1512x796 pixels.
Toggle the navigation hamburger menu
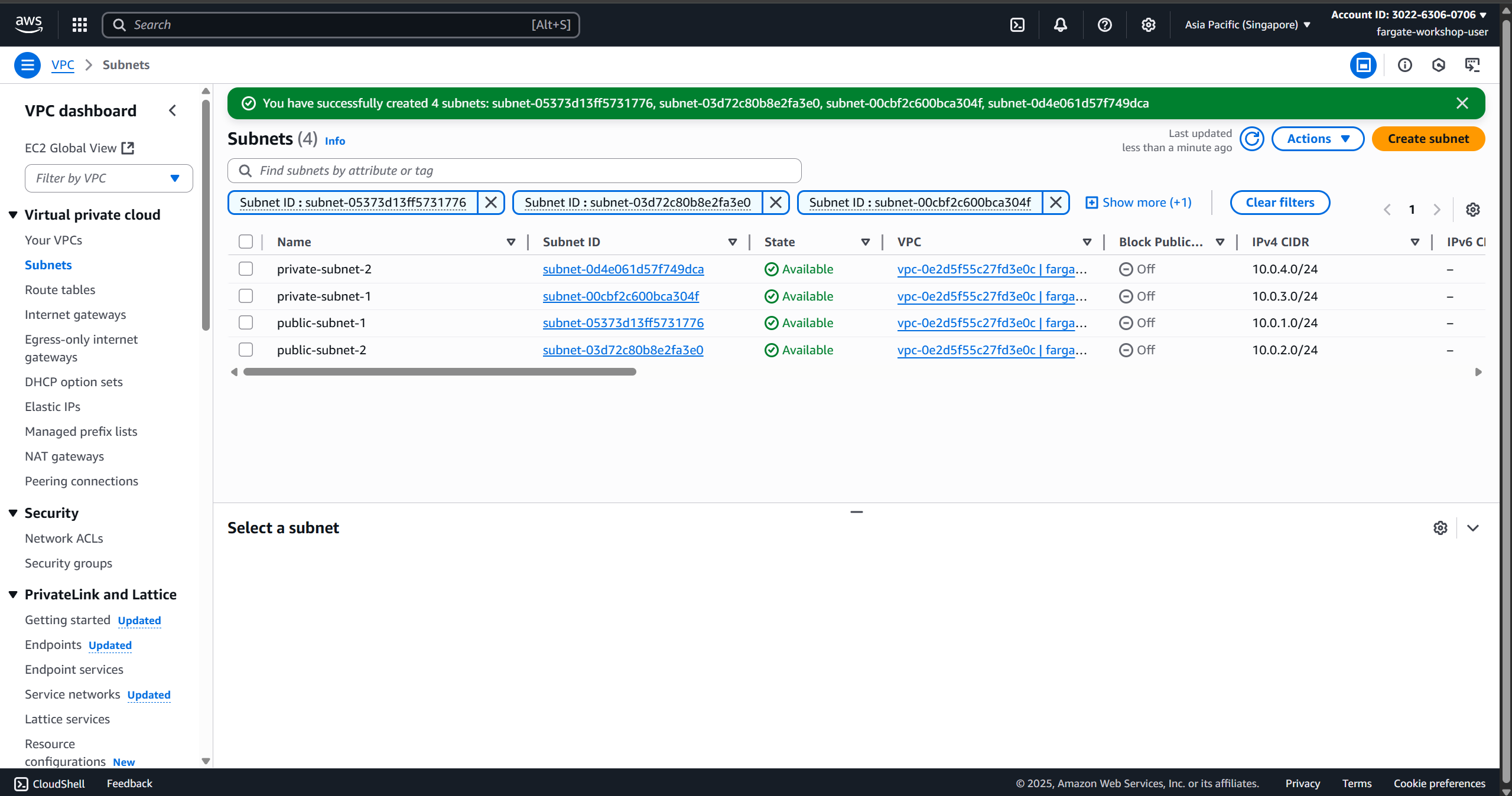tap(27, 65)
